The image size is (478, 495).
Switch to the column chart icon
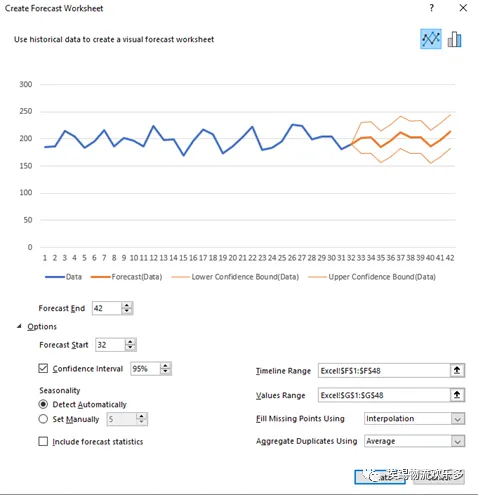(x=455, y=39)
